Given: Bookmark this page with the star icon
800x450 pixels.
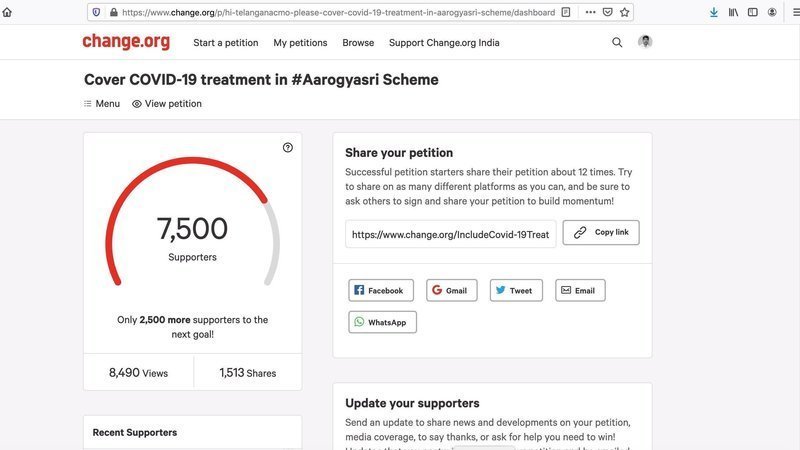Looking at the screenshot, I should [625, 13].
